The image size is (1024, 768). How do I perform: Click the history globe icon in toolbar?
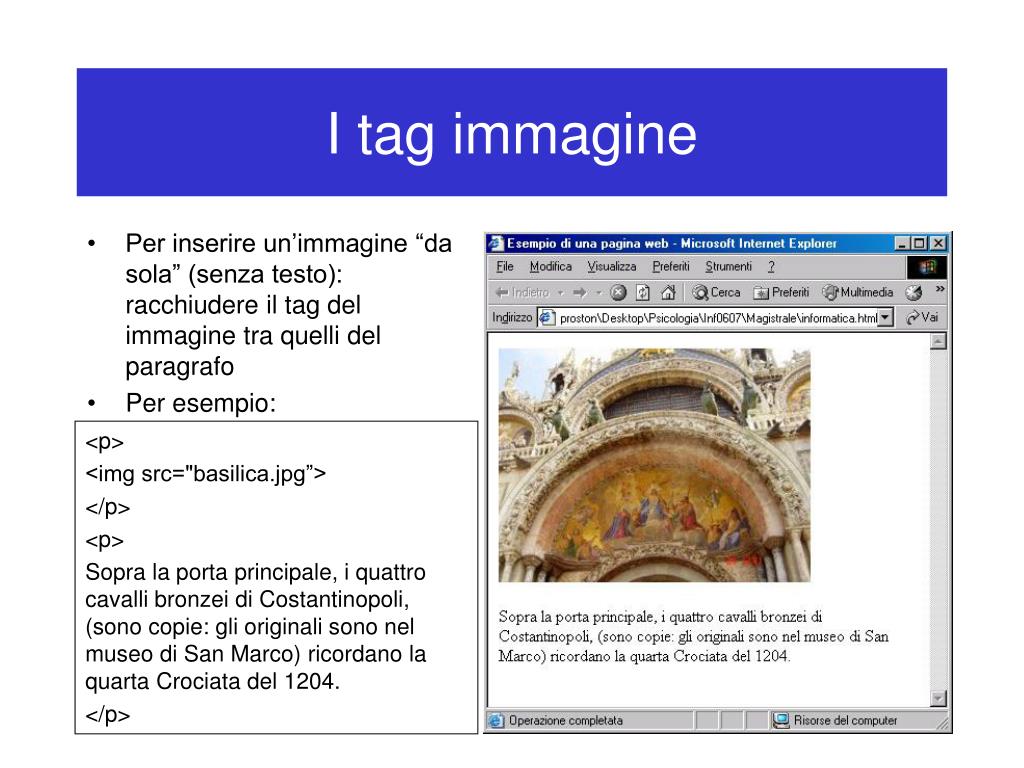914,293
